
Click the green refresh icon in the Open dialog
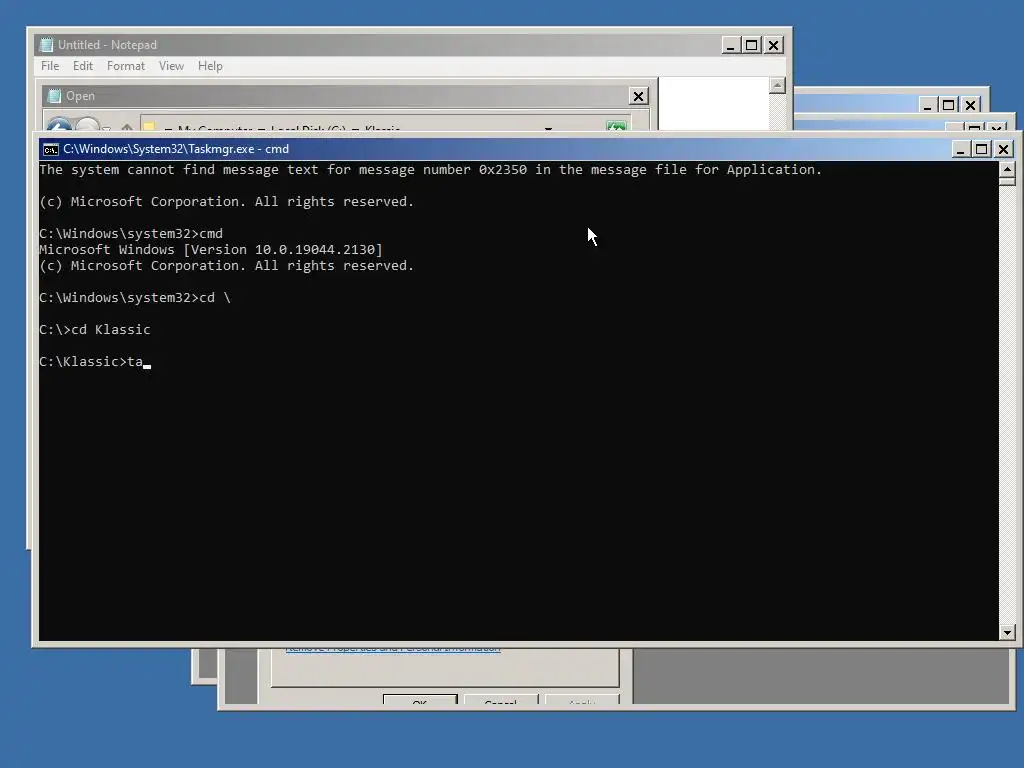pos(616,126)
